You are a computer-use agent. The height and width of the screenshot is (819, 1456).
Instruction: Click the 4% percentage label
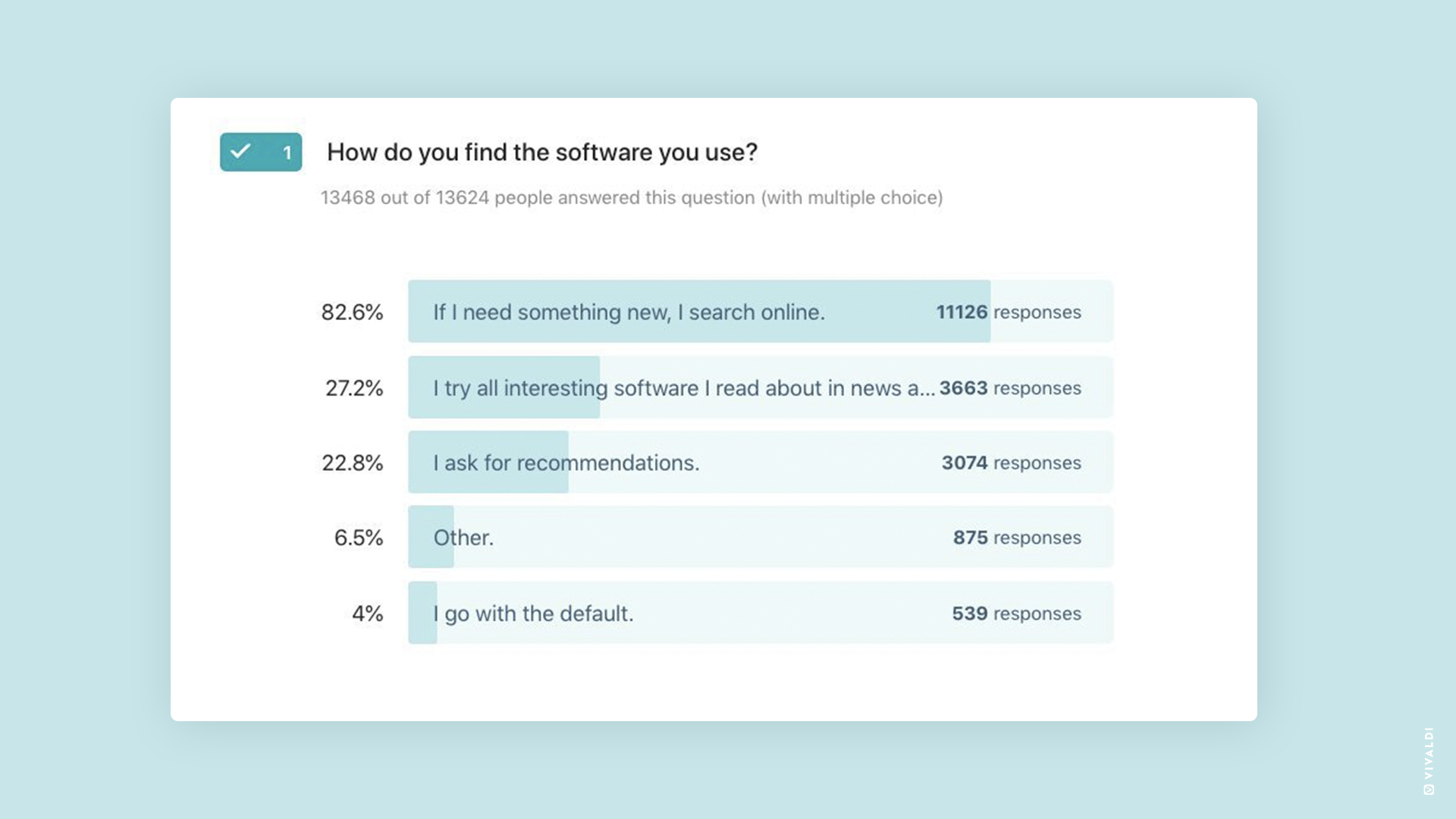tap(368, 613)
